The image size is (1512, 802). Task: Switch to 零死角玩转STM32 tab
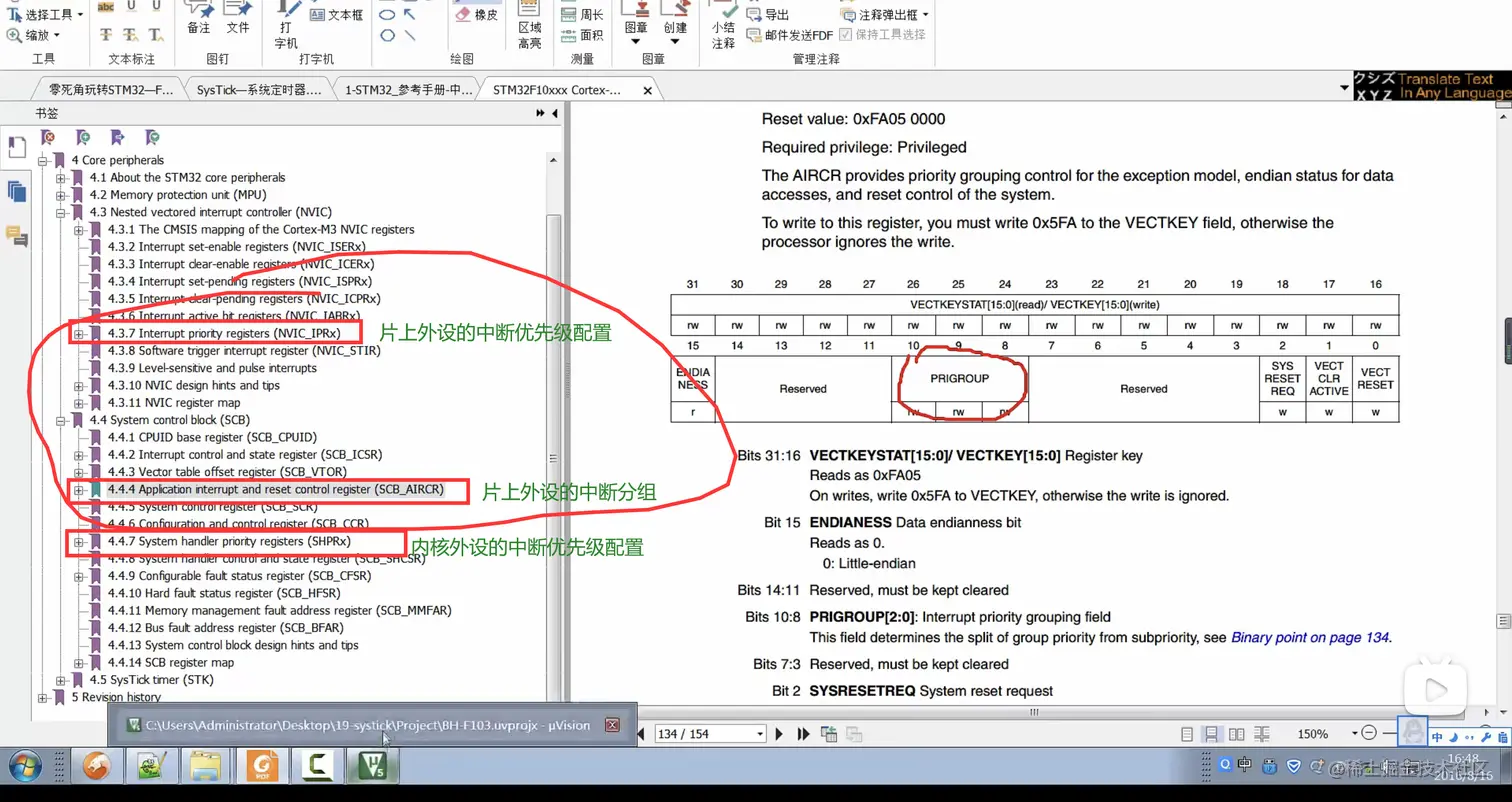[111, 89]
